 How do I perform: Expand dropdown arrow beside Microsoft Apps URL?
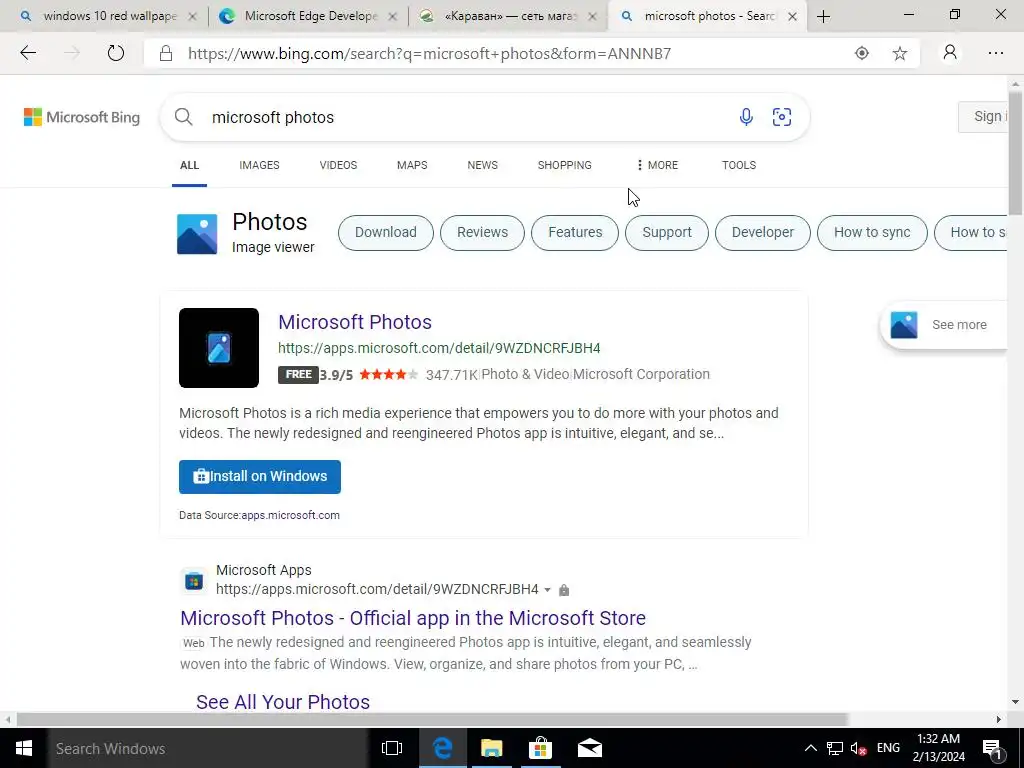point(547,590)
